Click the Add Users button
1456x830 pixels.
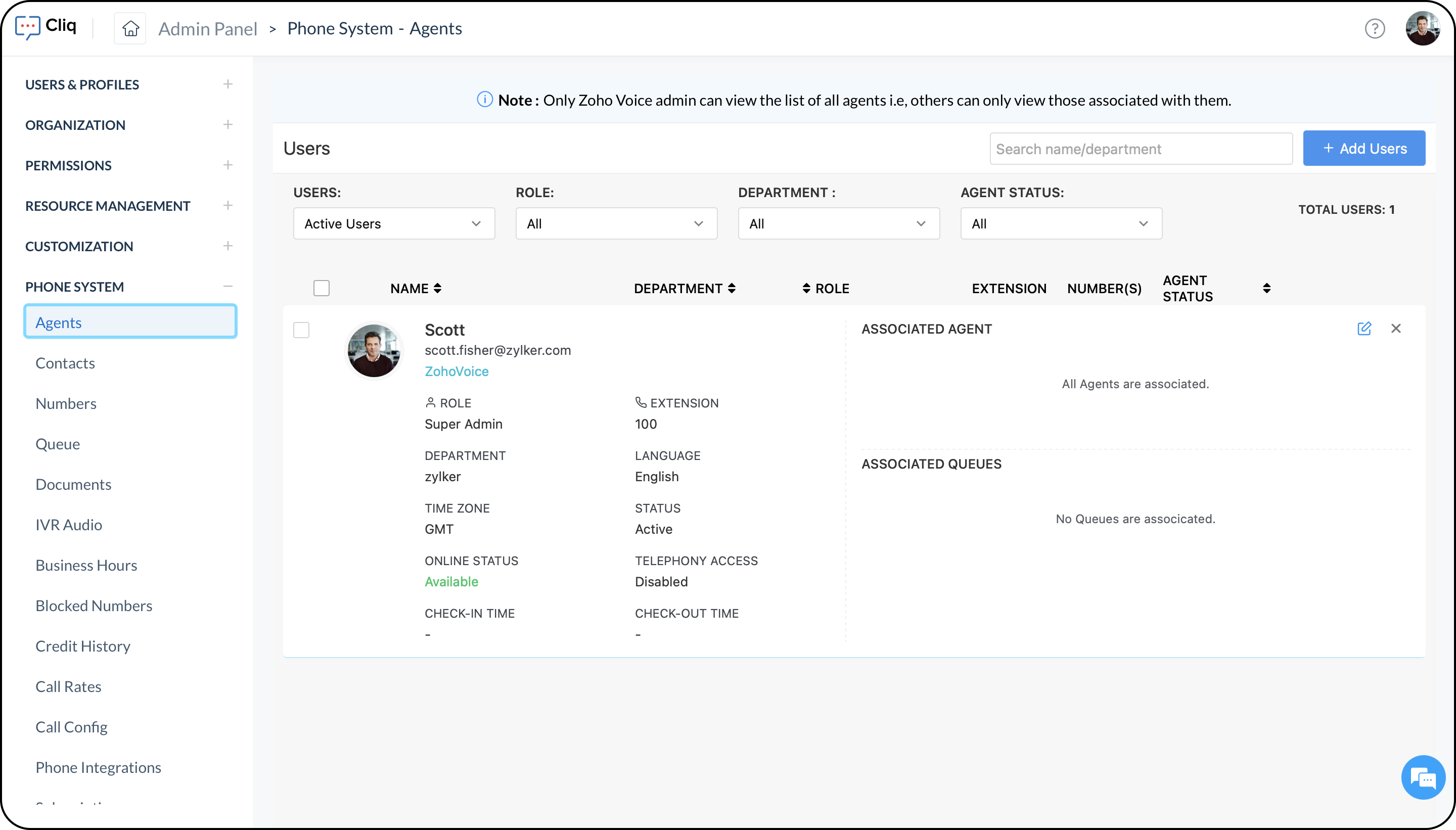click(x=1363, y=148)
